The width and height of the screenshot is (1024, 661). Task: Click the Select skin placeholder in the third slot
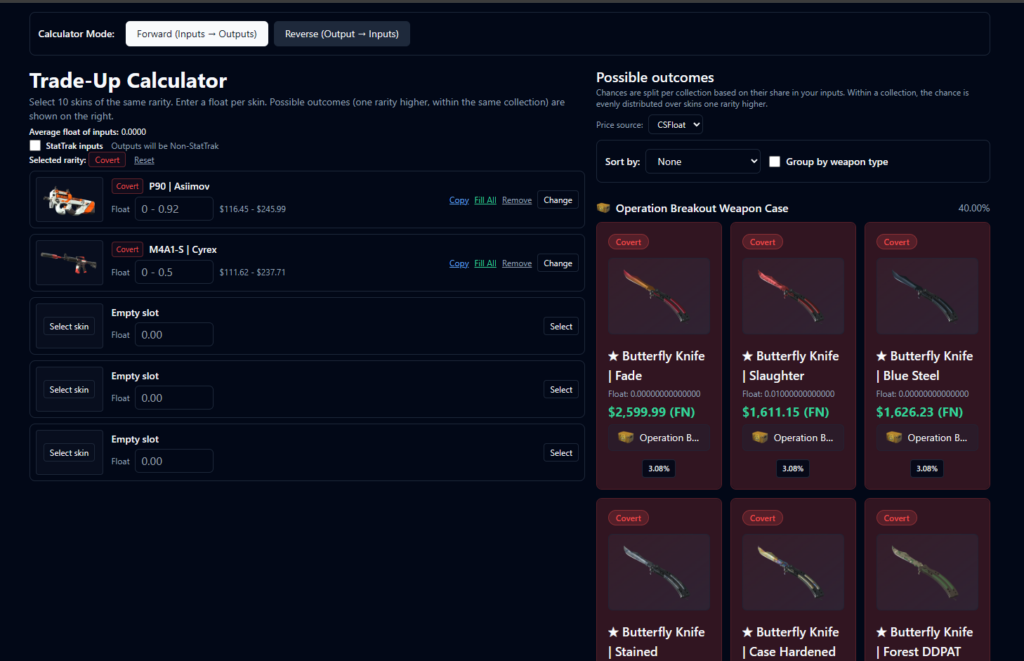(x=68, y=325)
